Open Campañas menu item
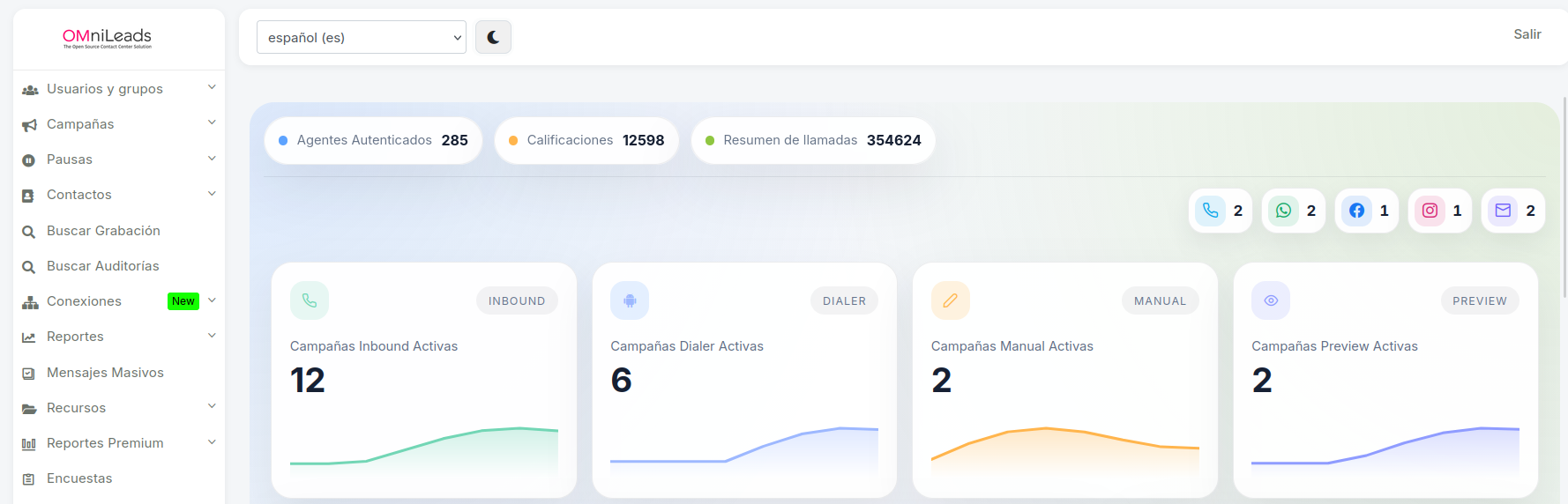This screenshot has height=504, width=1568. [x=119, y=124]
